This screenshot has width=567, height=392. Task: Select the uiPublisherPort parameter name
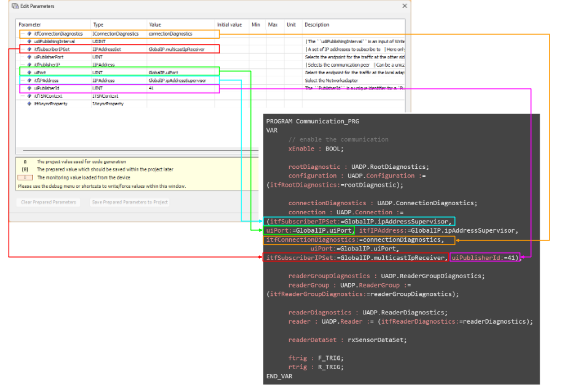pos(49,57)
